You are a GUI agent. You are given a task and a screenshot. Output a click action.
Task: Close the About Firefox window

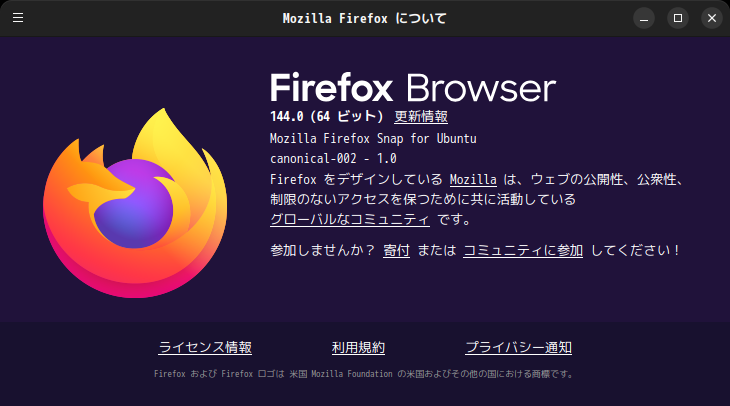[x=712, y=18]
